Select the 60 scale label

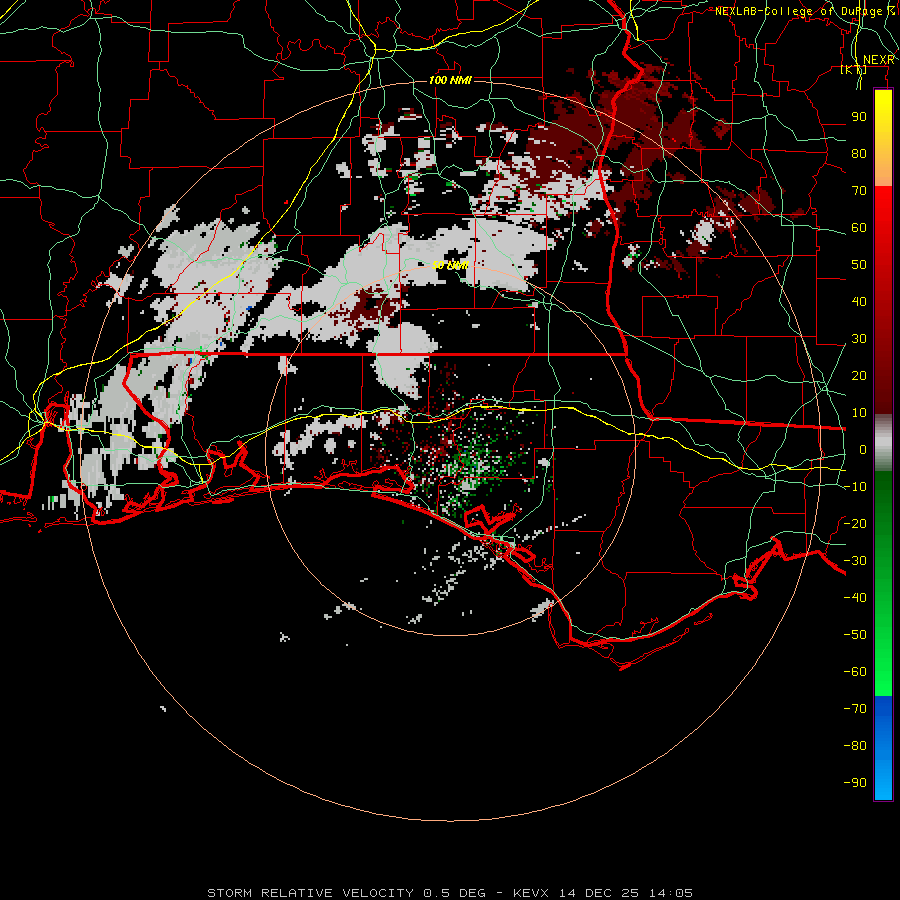[x=859, y=227]
